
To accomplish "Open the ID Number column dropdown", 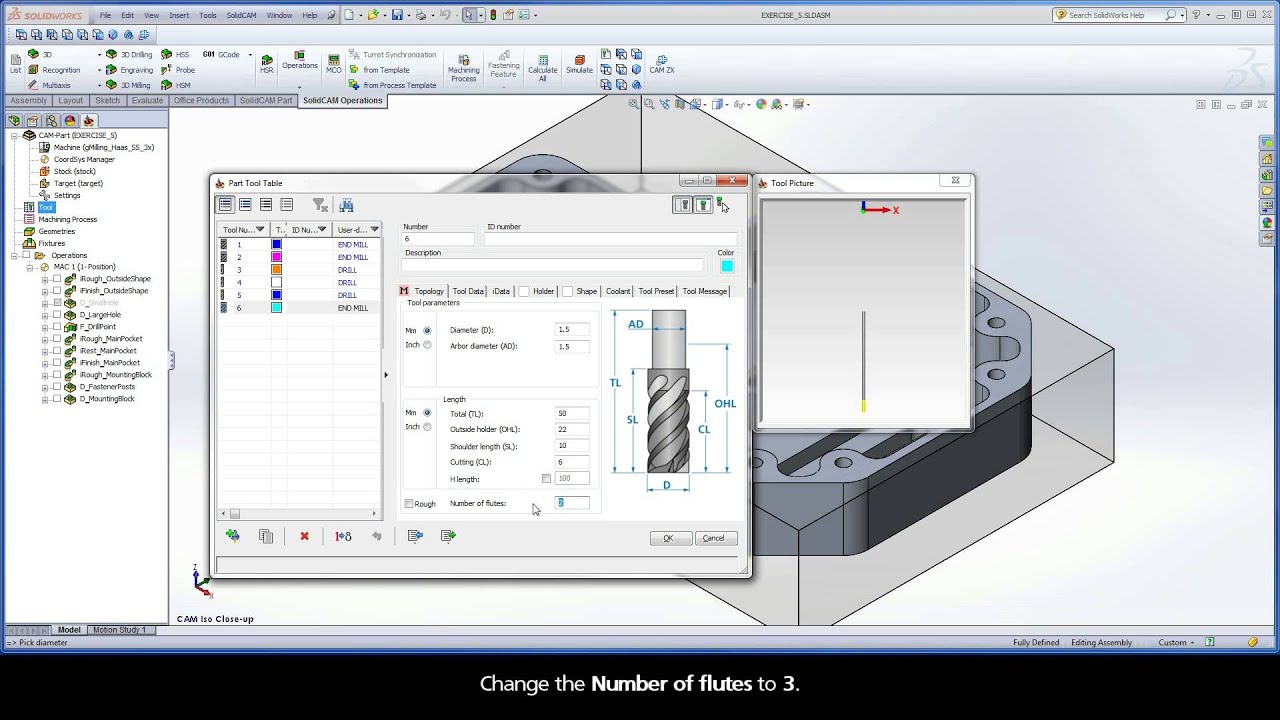I will pyautogui.click(x=322, y=230).
